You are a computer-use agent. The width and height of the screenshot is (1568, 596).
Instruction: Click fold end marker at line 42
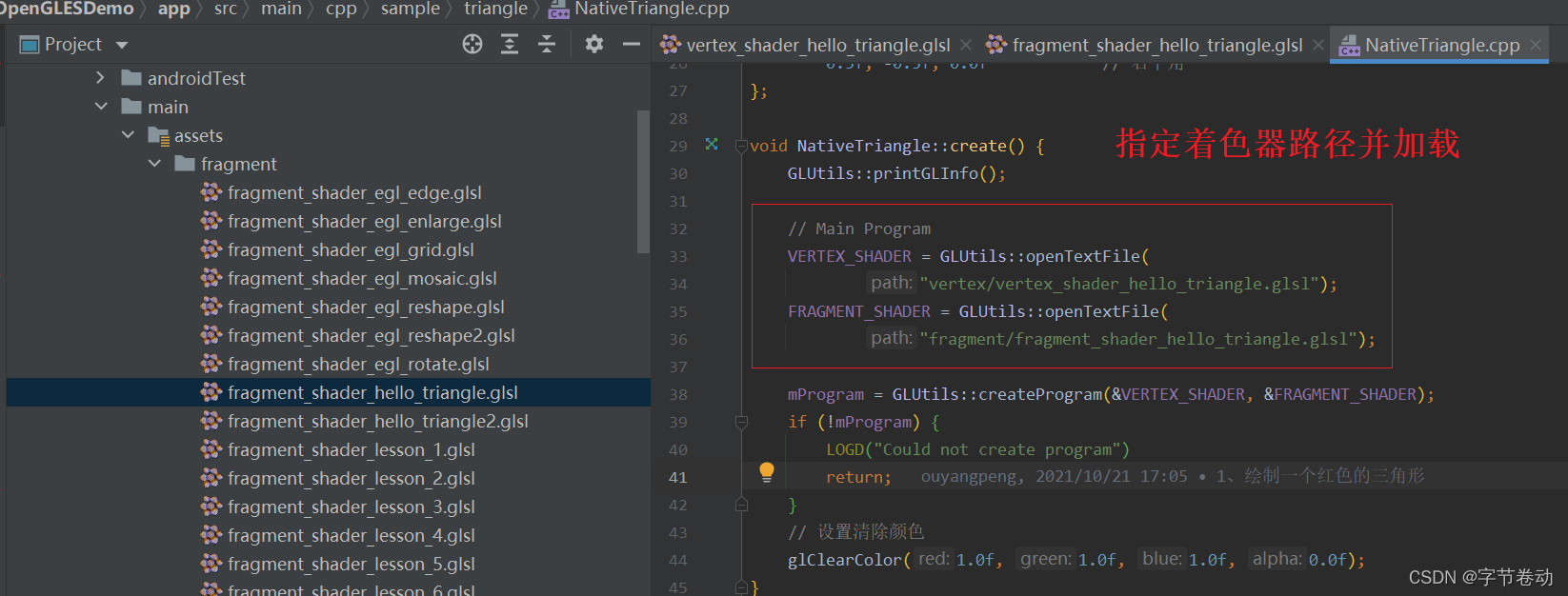pyautogui.click(x=741, y=505)
